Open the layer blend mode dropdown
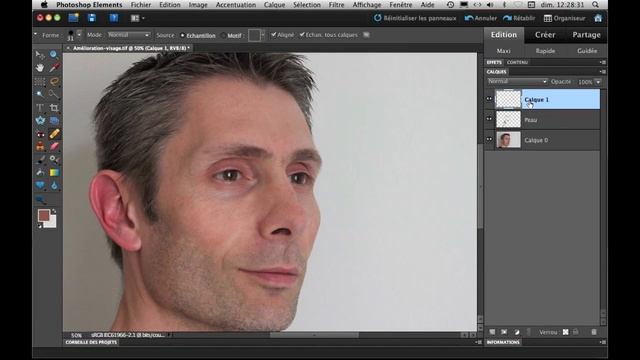 (517, 82)
